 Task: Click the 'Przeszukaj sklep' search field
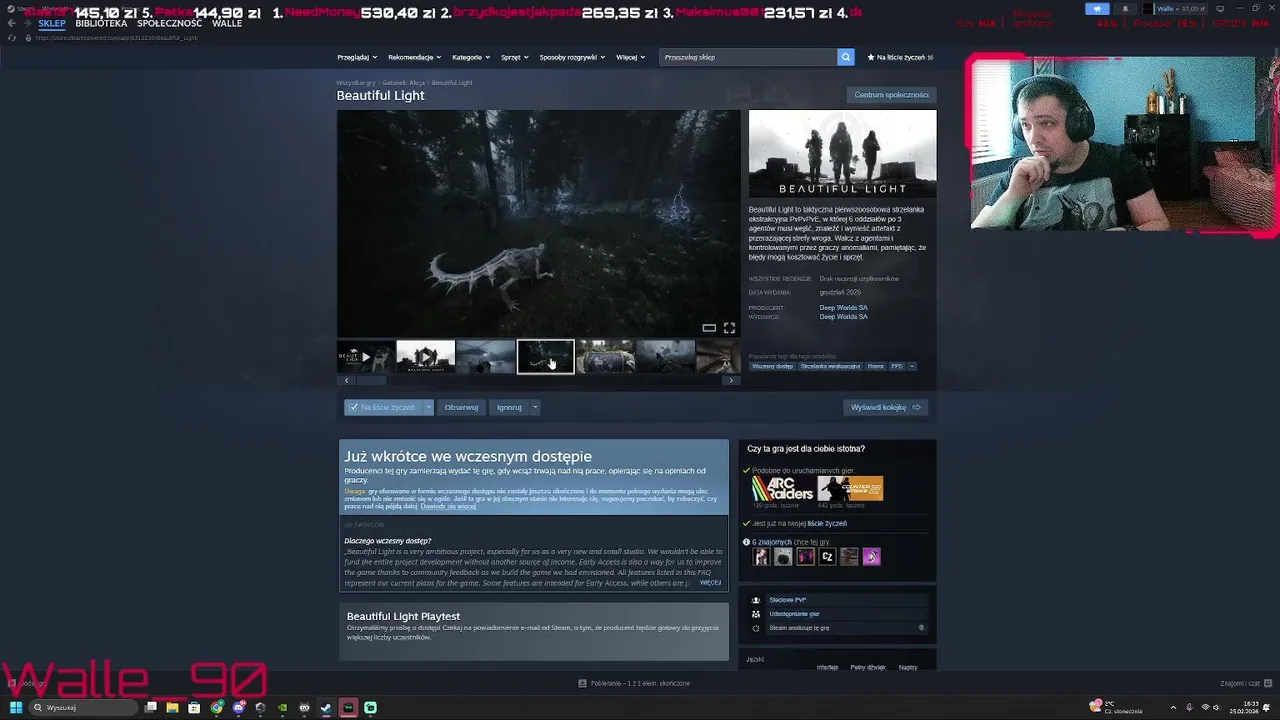tap(748, 57)
